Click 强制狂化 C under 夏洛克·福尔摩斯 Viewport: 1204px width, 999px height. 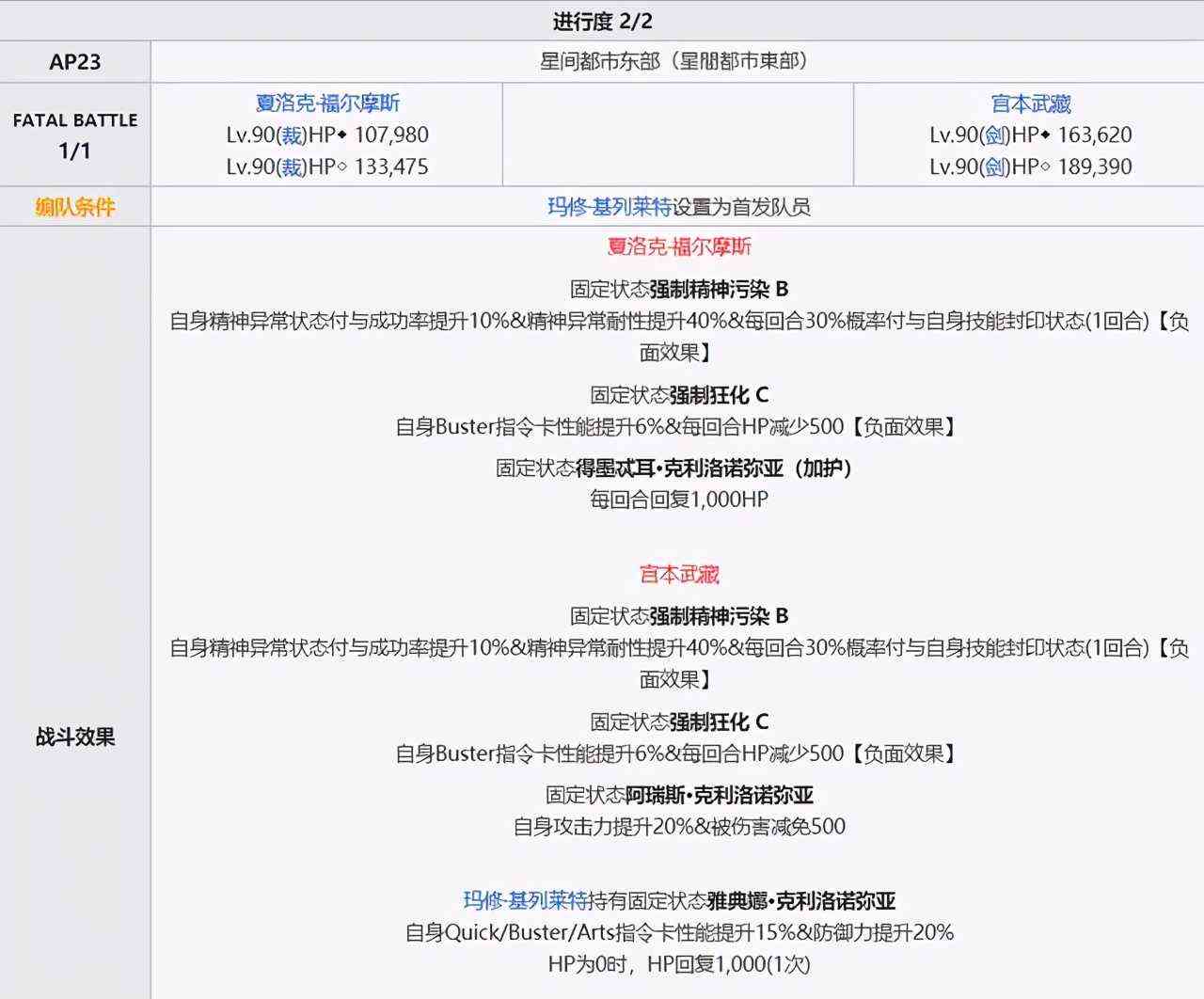pyautogui.click(x=719, y=395)
